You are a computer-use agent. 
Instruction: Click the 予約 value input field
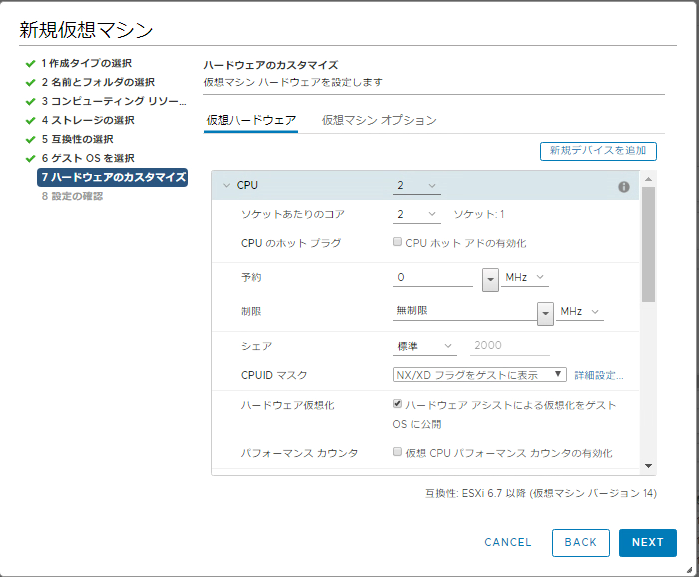(x=432, y=277)
